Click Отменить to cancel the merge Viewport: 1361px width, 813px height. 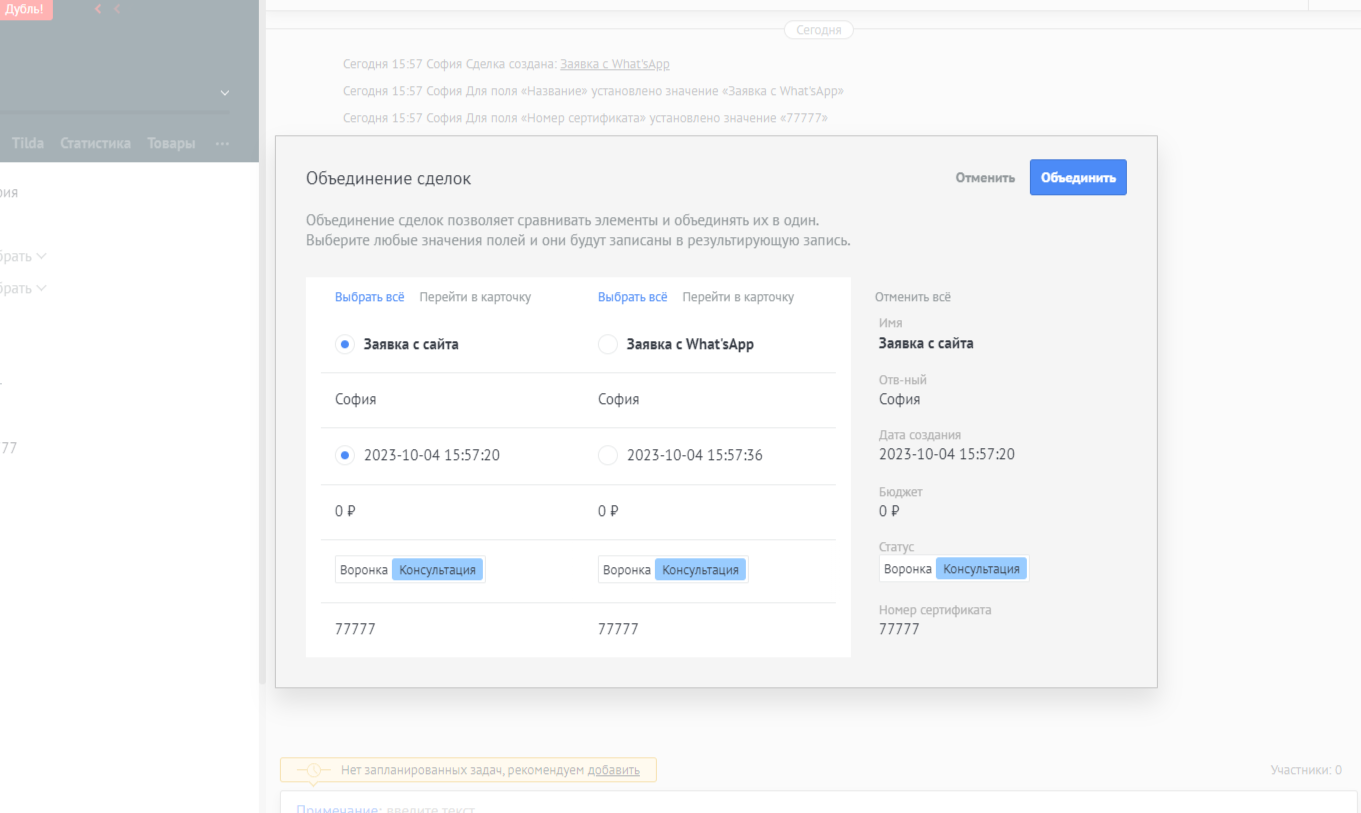pos(985,178)
